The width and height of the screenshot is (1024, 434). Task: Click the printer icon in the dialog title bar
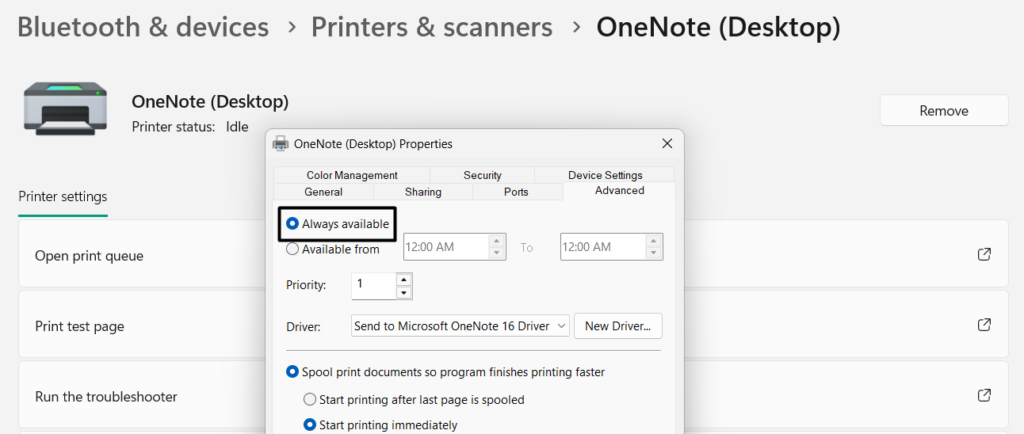tap(281, 144)
